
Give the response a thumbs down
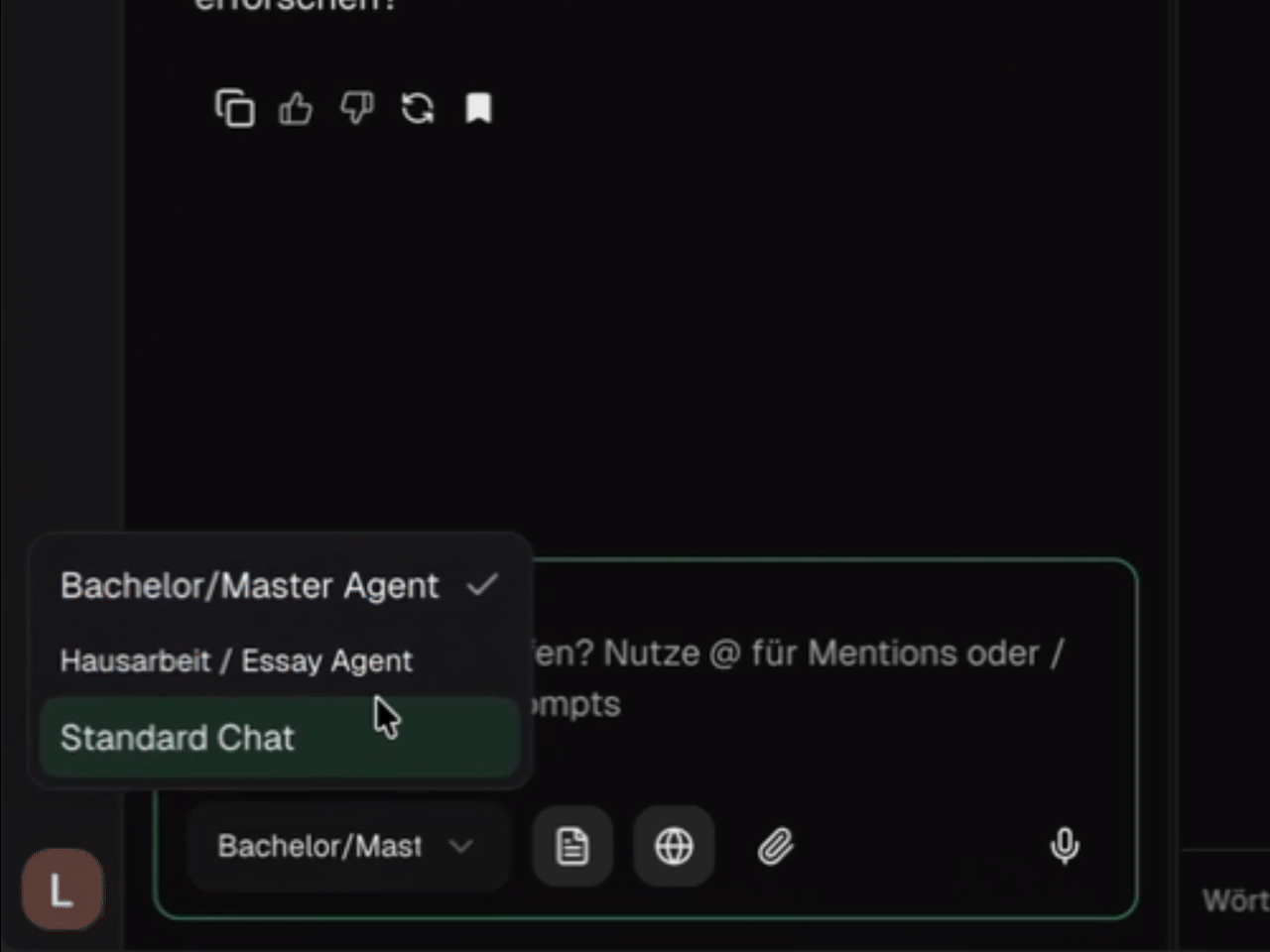357,108
